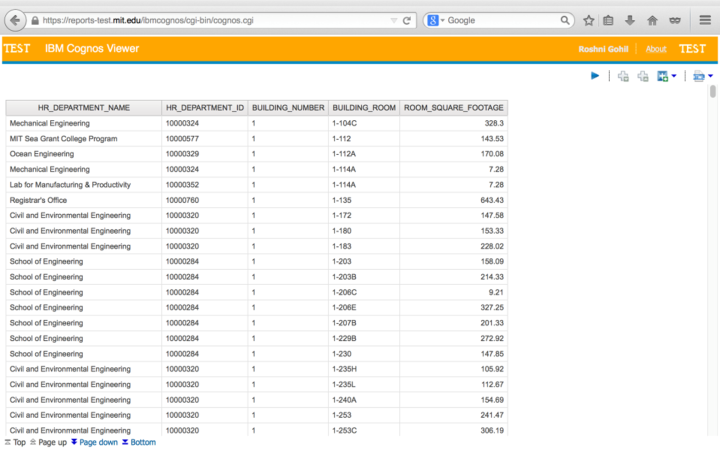Open the Downloads arrow icon

point(630,20)
